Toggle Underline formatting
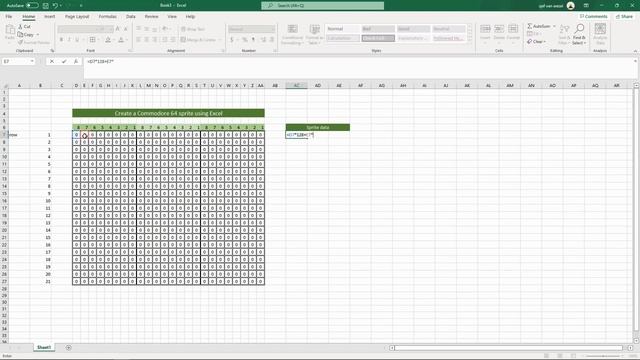 pos(77,40)
